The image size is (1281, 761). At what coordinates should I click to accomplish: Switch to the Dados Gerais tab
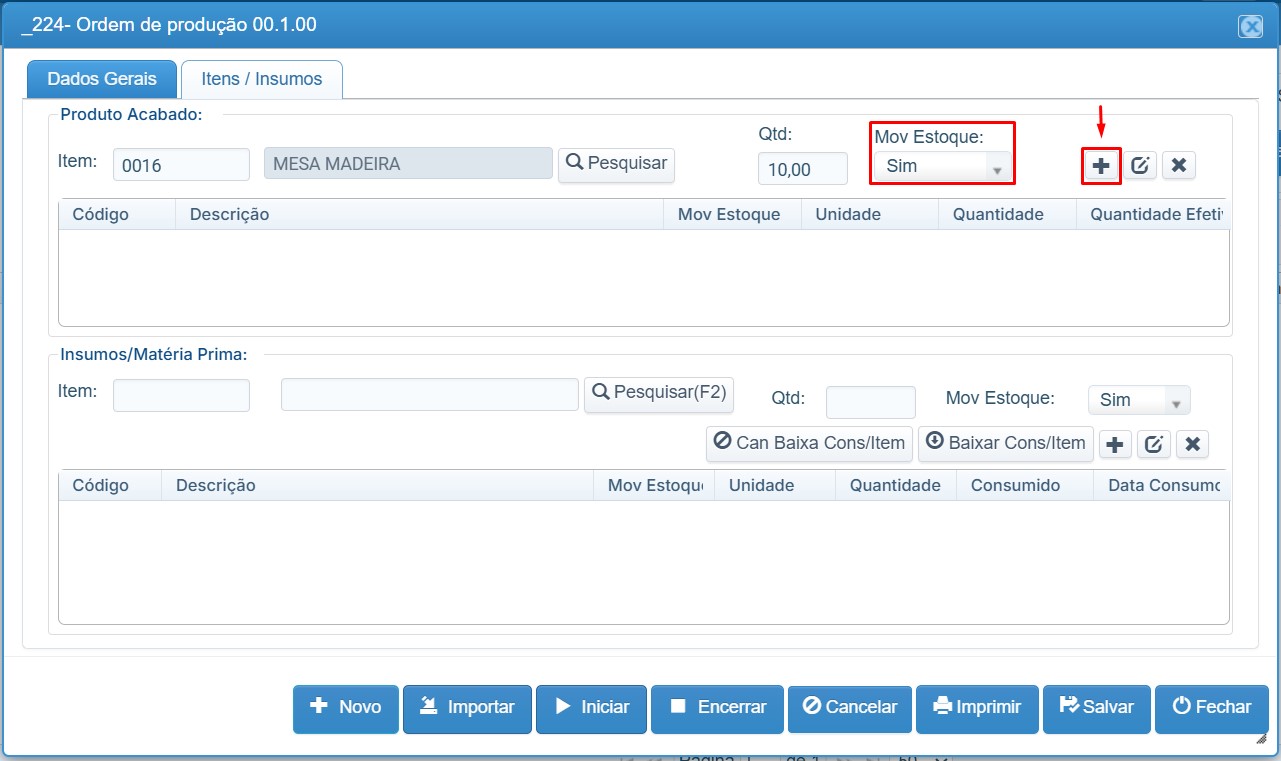click(x=102, y=79)
